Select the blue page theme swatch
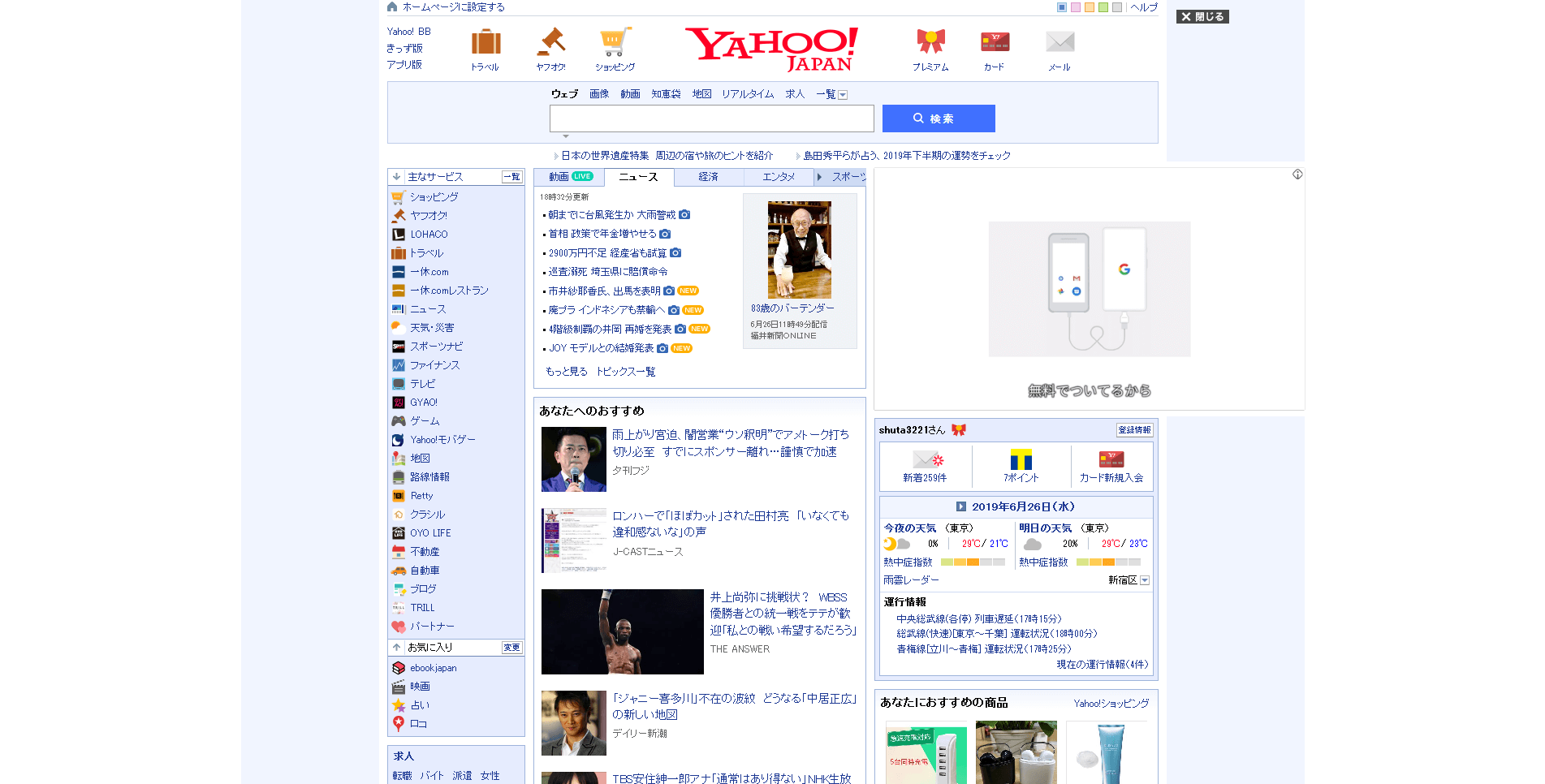The height and width of the screenshot is (784, 1545). 1062,7
